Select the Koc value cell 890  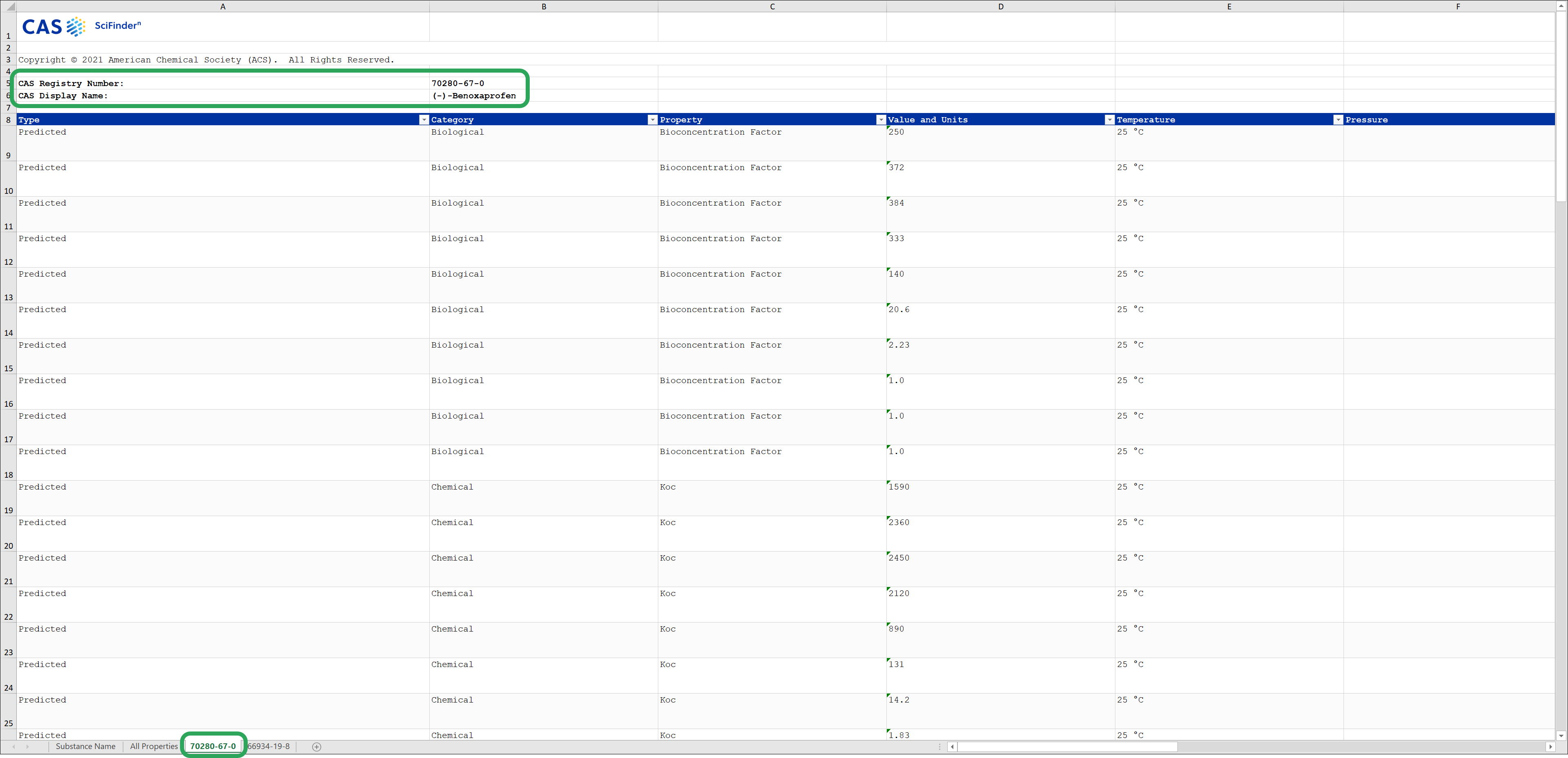click(x=1001, y=640)
